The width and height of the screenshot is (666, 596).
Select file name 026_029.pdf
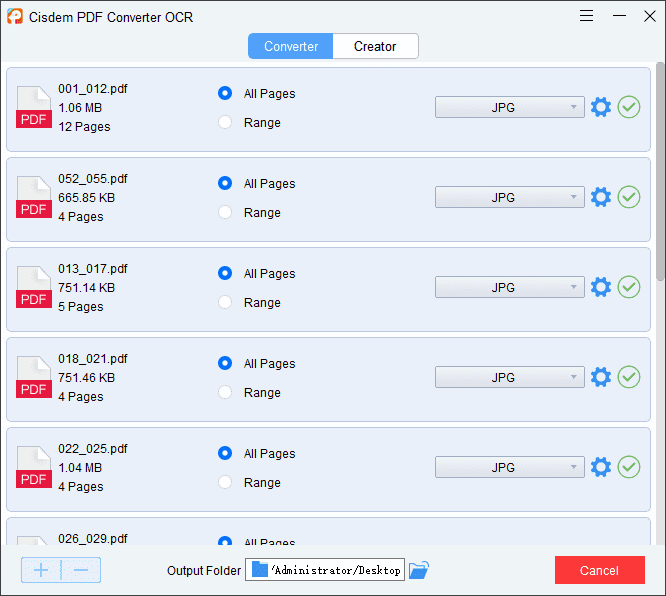93,539
